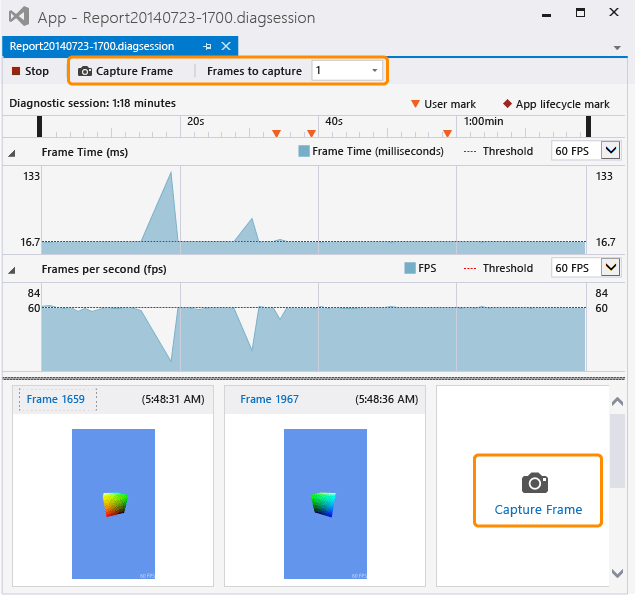Open the Frame 1659 link
This screenshot has width=635, height=595.
tap(56, 399)
